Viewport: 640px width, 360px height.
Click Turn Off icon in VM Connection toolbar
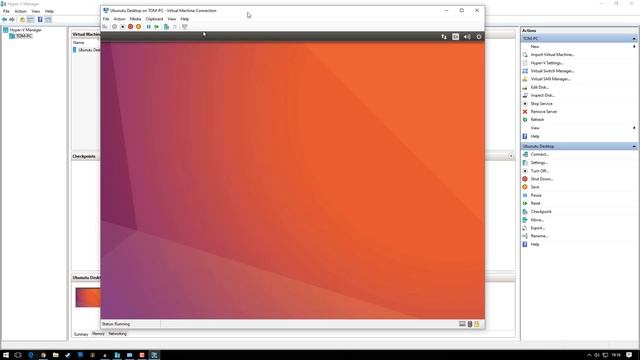click(x=122, y=27)
